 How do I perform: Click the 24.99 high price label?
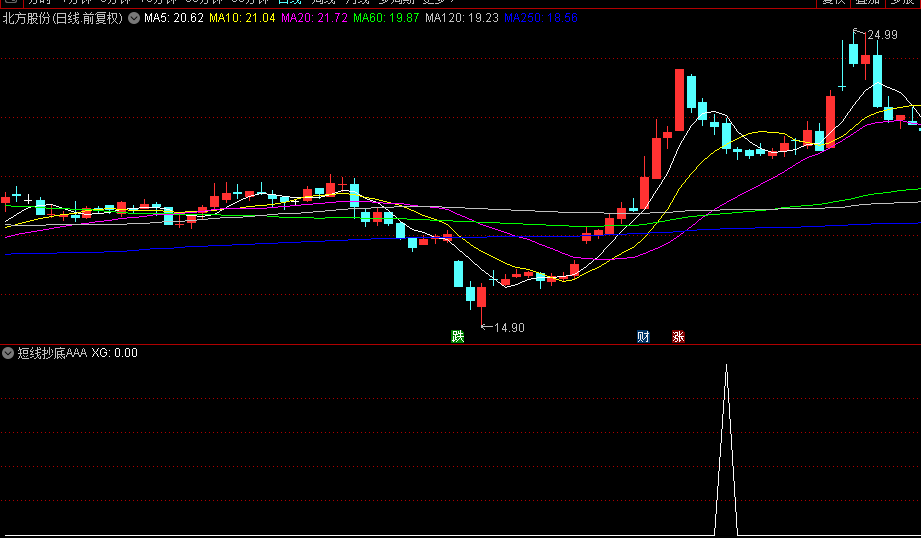[882, 35]
